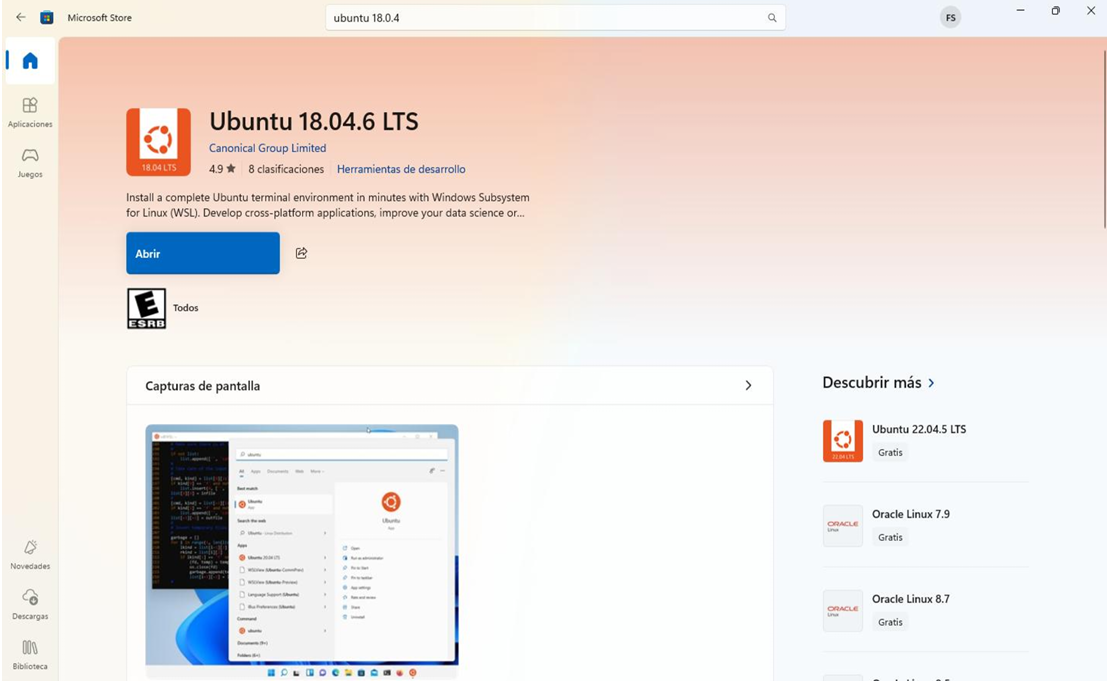Click the search magnifier in the search bar
The height and width of the screenshot is (686, 1112).
(772, 17)
